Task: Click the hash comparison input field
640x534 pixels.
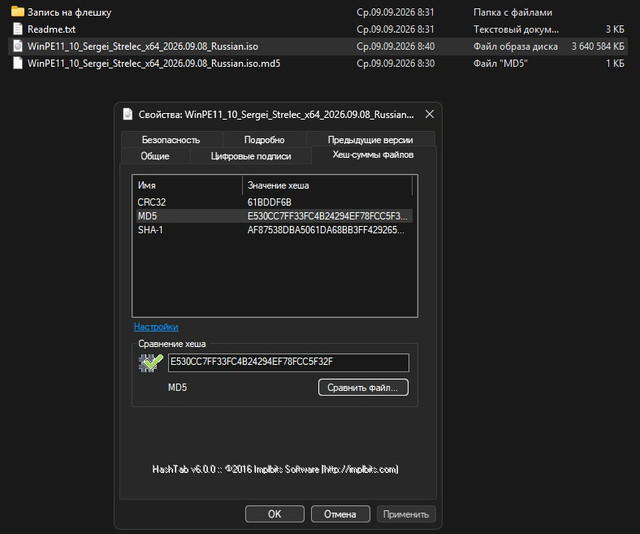Action: click(x=288, y=363)
